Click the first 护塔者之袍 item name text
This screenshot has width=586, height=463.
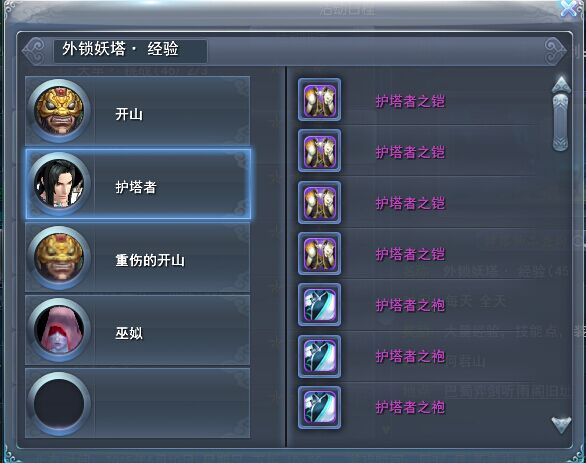click(410, 305)
